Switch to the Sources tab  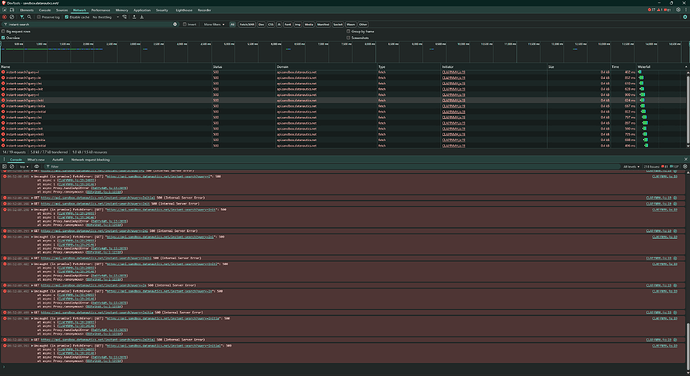62,10
